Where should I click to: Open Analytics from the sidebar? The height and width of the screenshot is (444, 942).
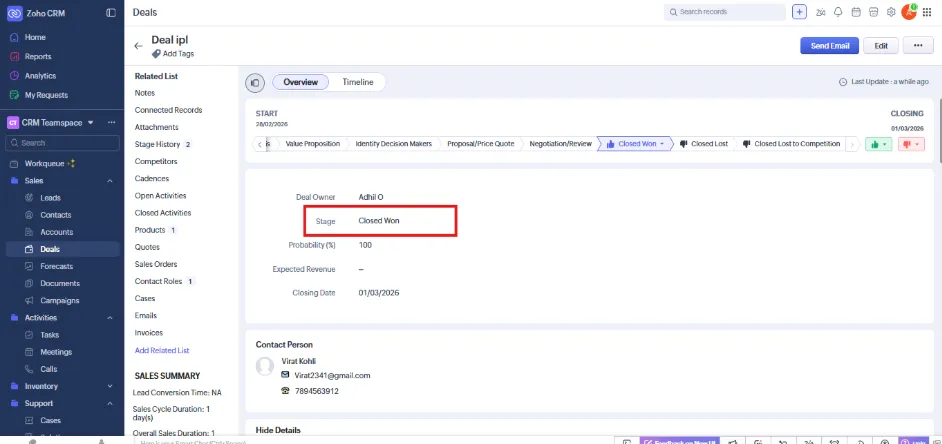[40, 76]
